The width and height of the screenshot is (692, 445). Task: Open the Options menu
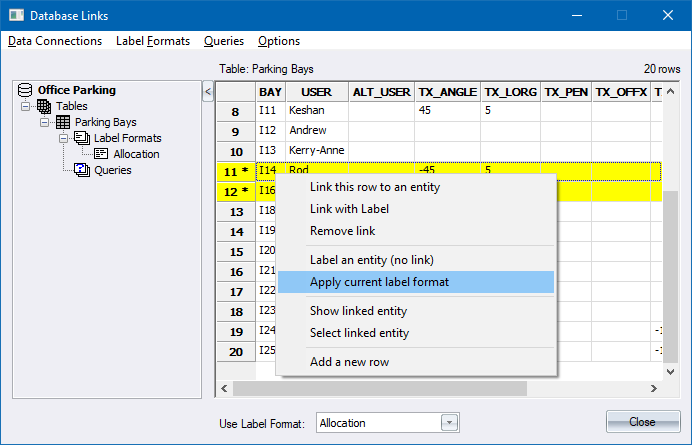click(x=279, y=41)
